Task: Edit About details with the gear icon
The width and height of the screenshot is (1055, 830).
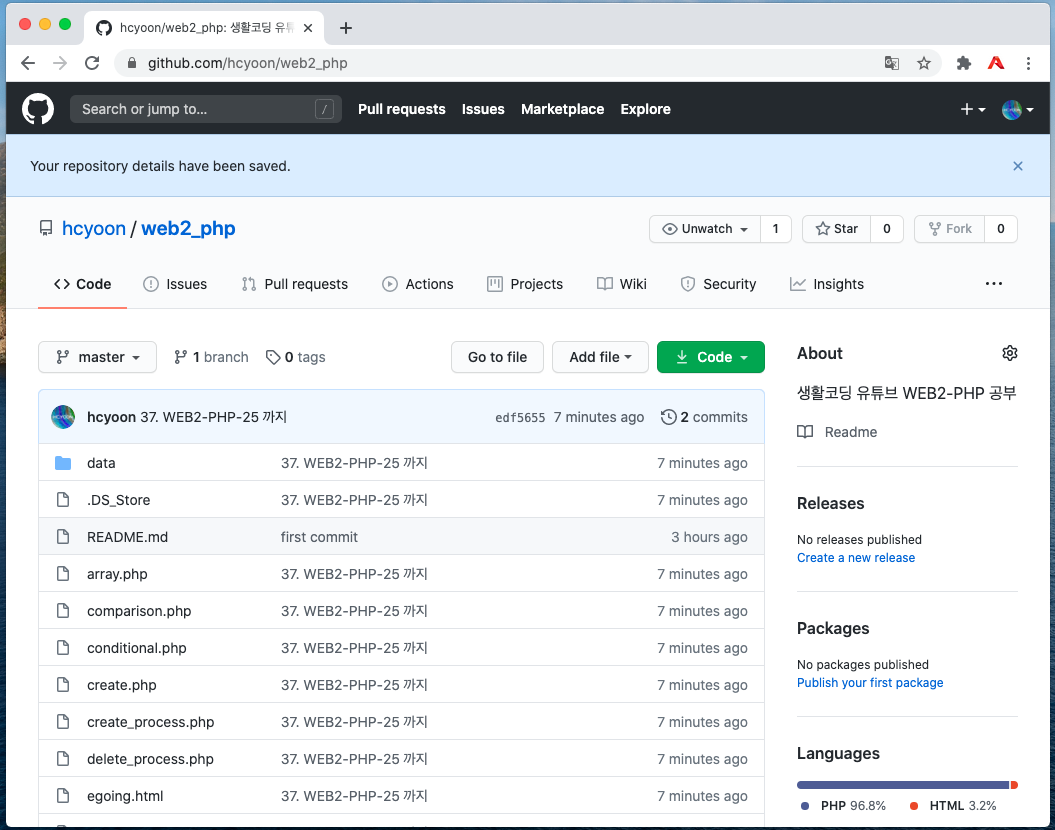Action: pos(1009,353)
